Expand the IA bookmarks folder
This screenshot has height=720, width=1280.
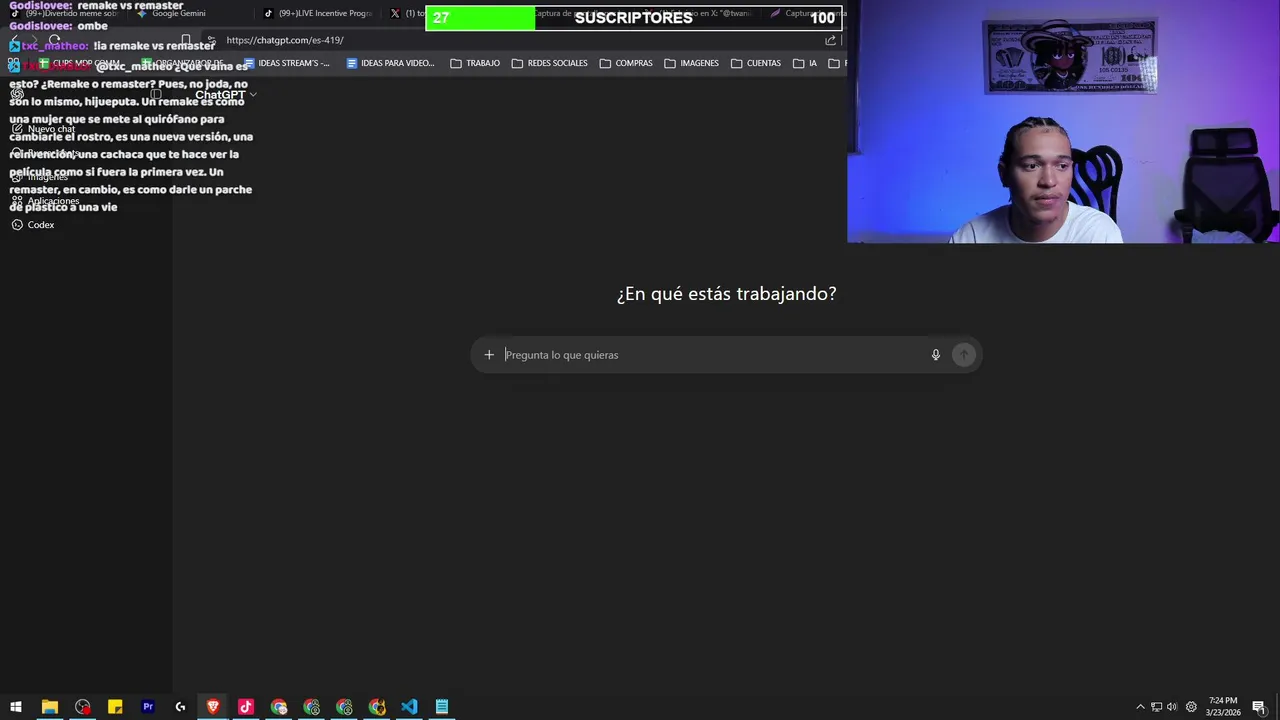pos(805,63)
